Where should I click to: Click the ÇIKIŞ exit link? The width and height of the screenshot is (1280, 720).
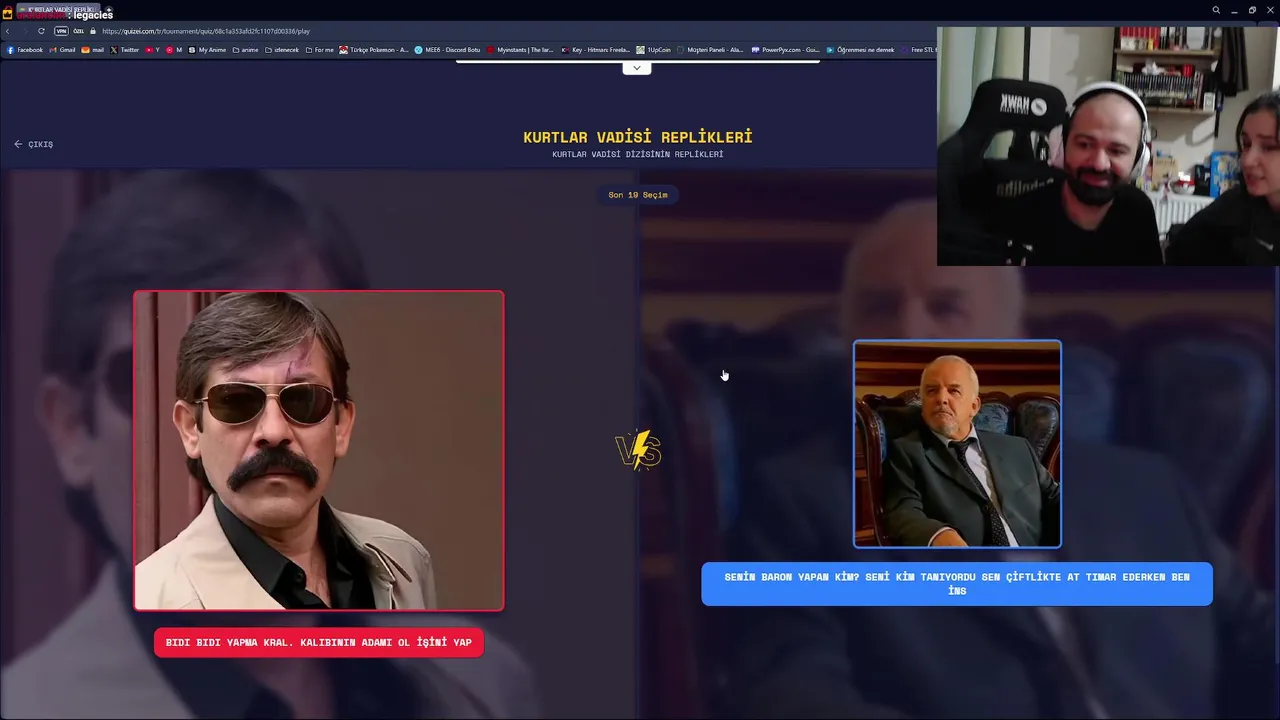tap(34, 144)
